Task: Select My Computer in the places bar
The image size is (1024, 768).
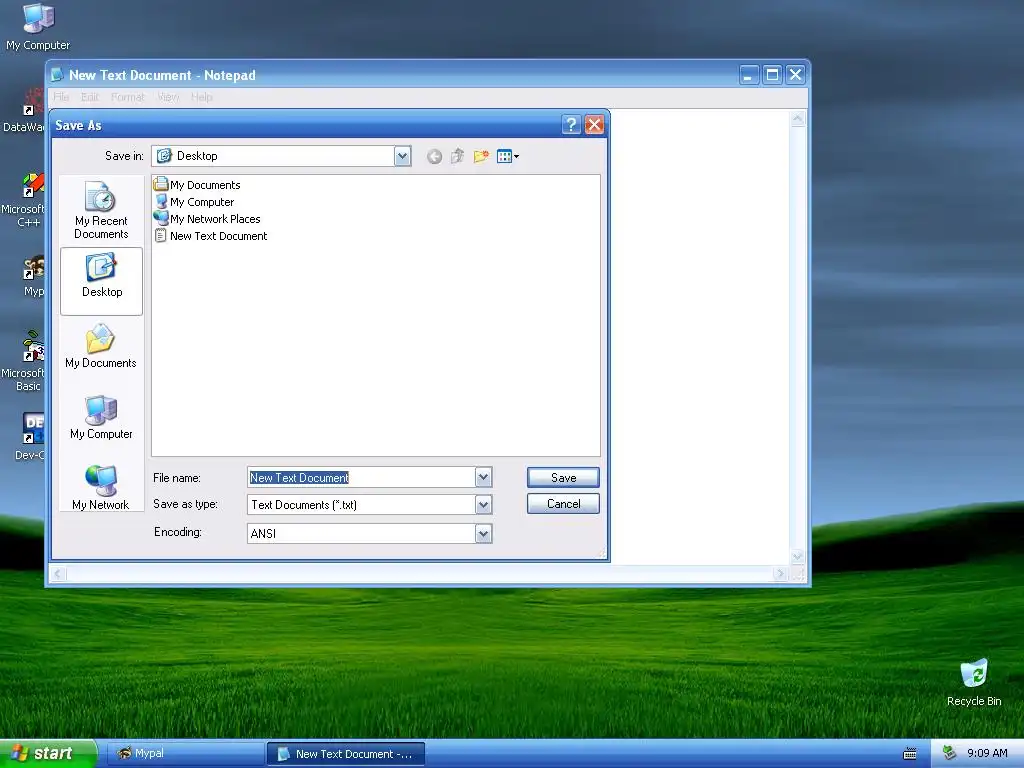Action: [101, 417]
